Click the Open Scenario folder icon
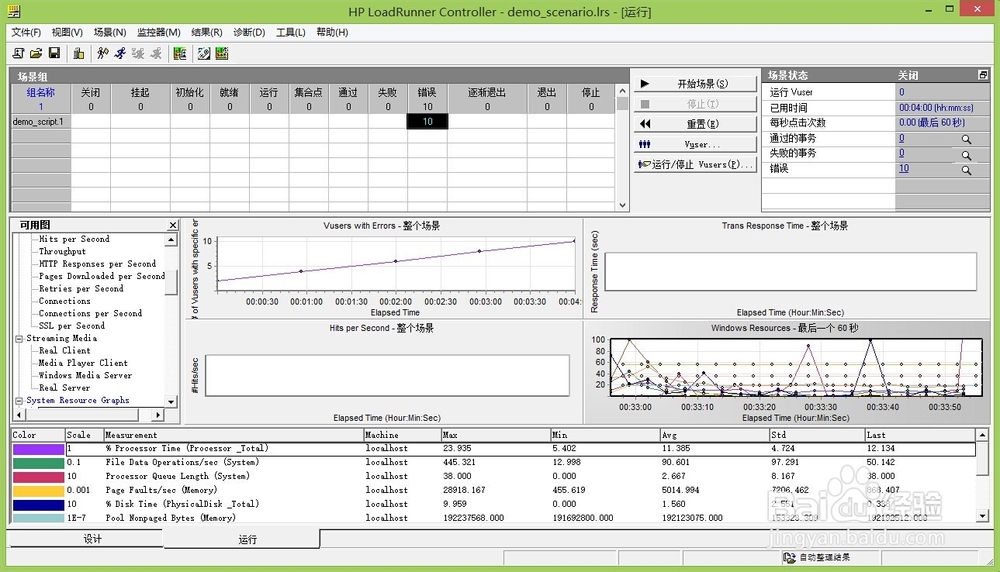The image size is (1000, 572). tap(36, 54)
